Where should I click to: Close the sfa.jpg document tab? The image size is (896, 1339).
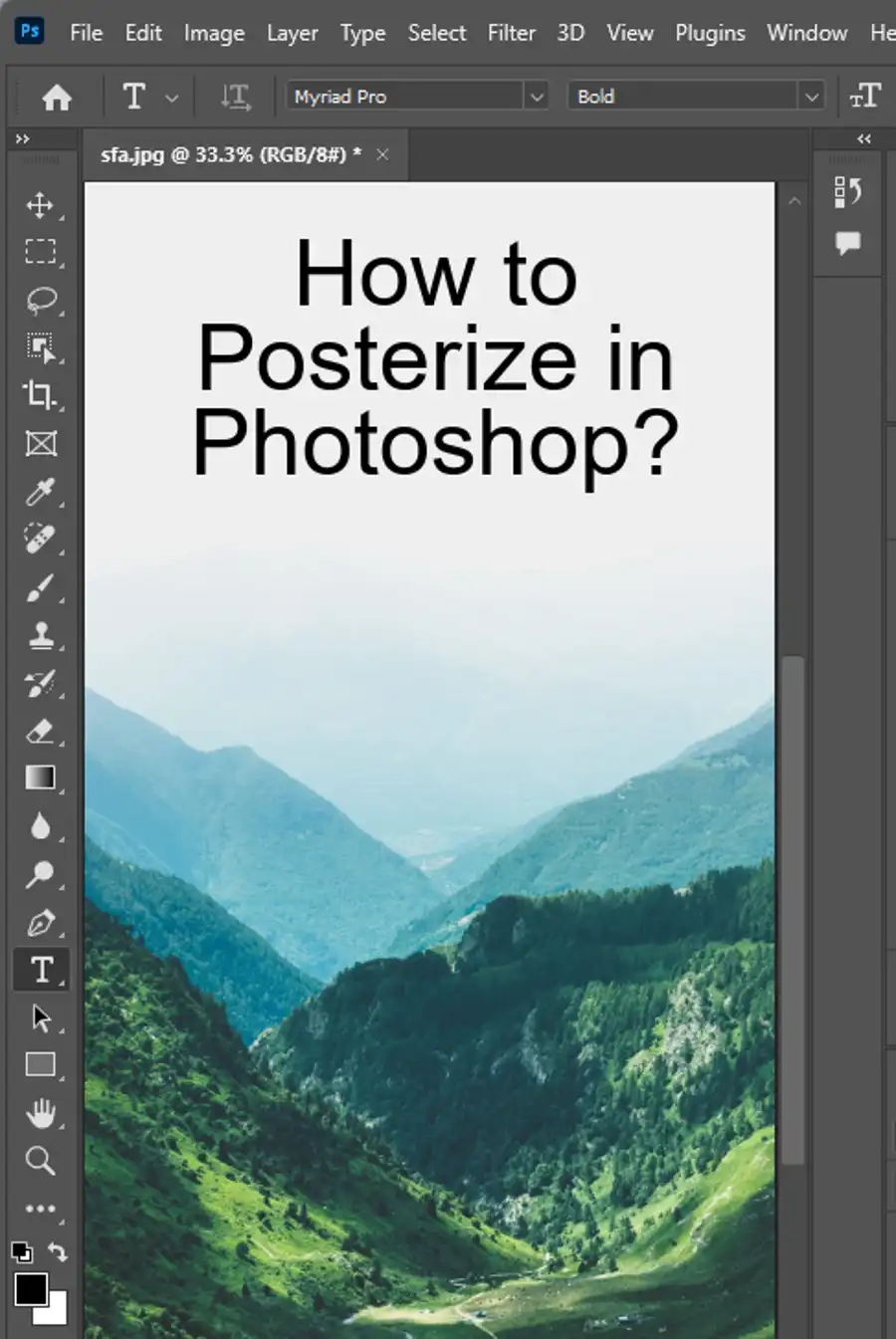(x=382, y=154)
